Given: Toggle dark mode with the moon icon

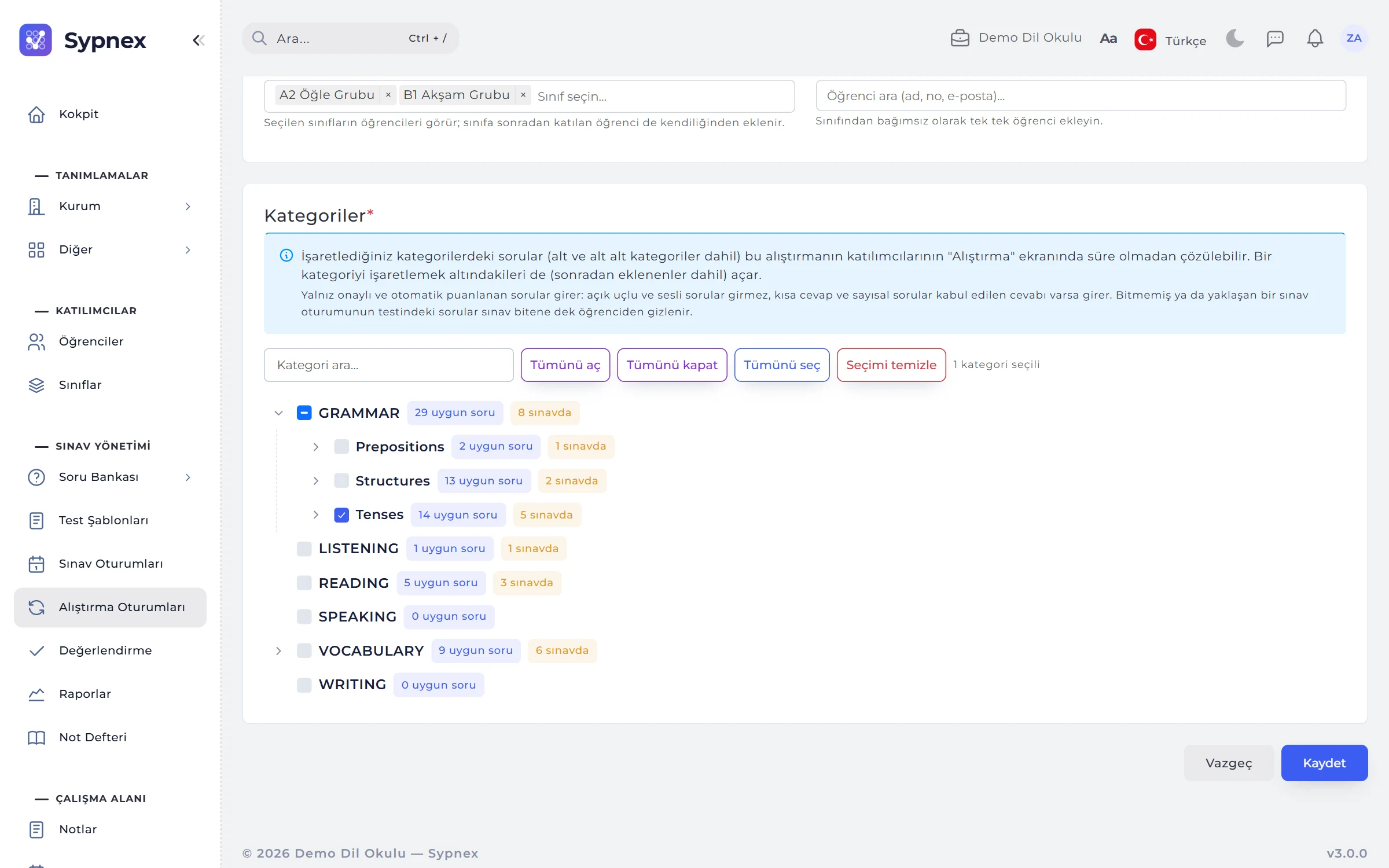Looking at the screenshot, I should (1234, 38).
